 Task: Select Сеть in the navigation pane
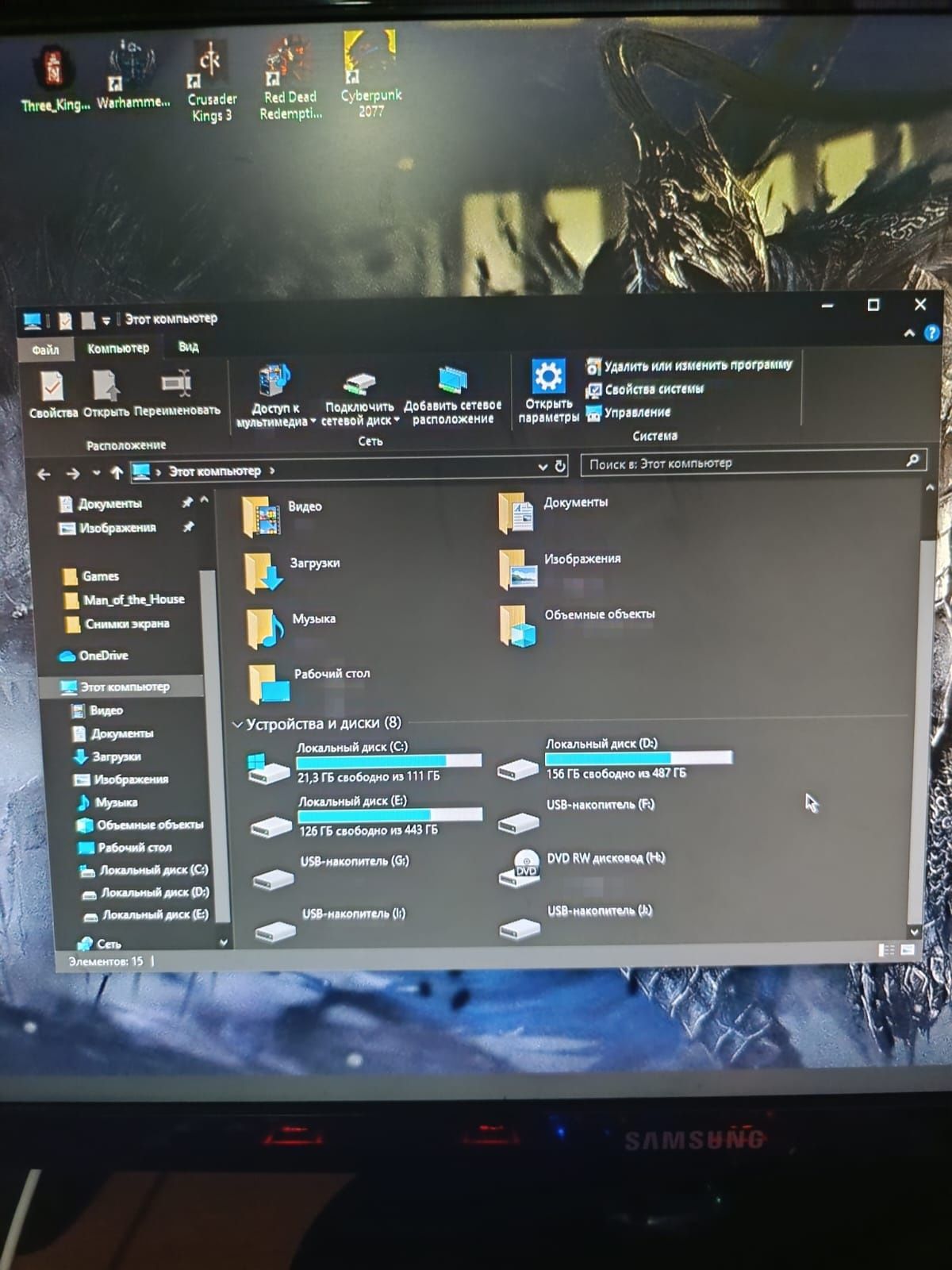tap(99, 944)
